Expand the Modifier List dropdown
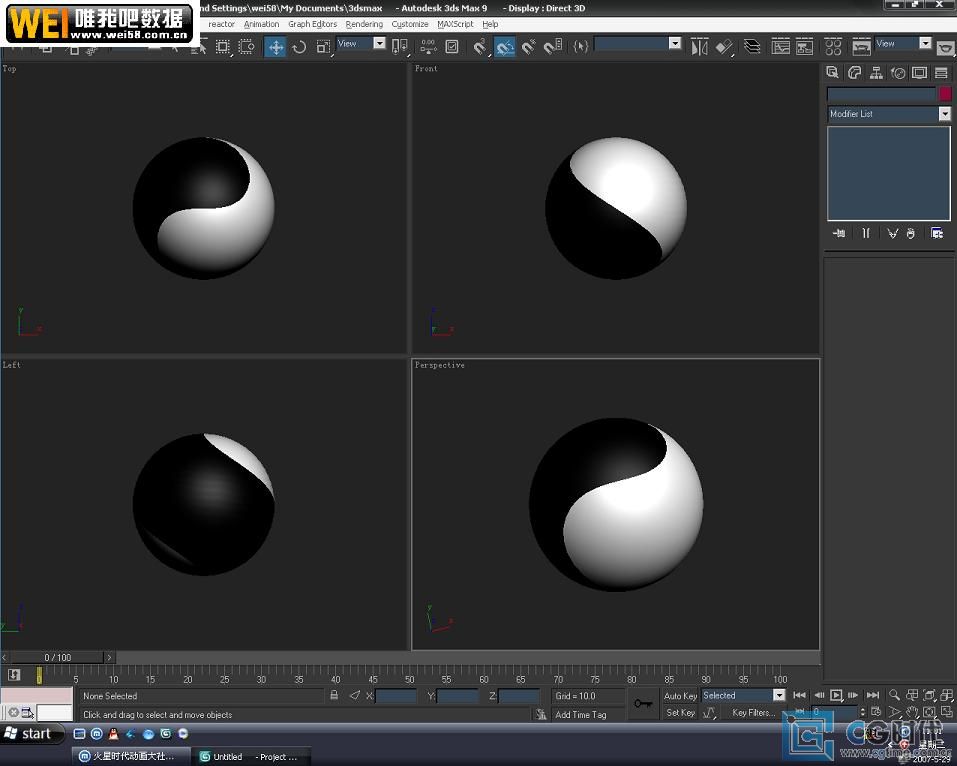Screen dimensions: 957x766 pyautogui.click(x=944, y=114)
